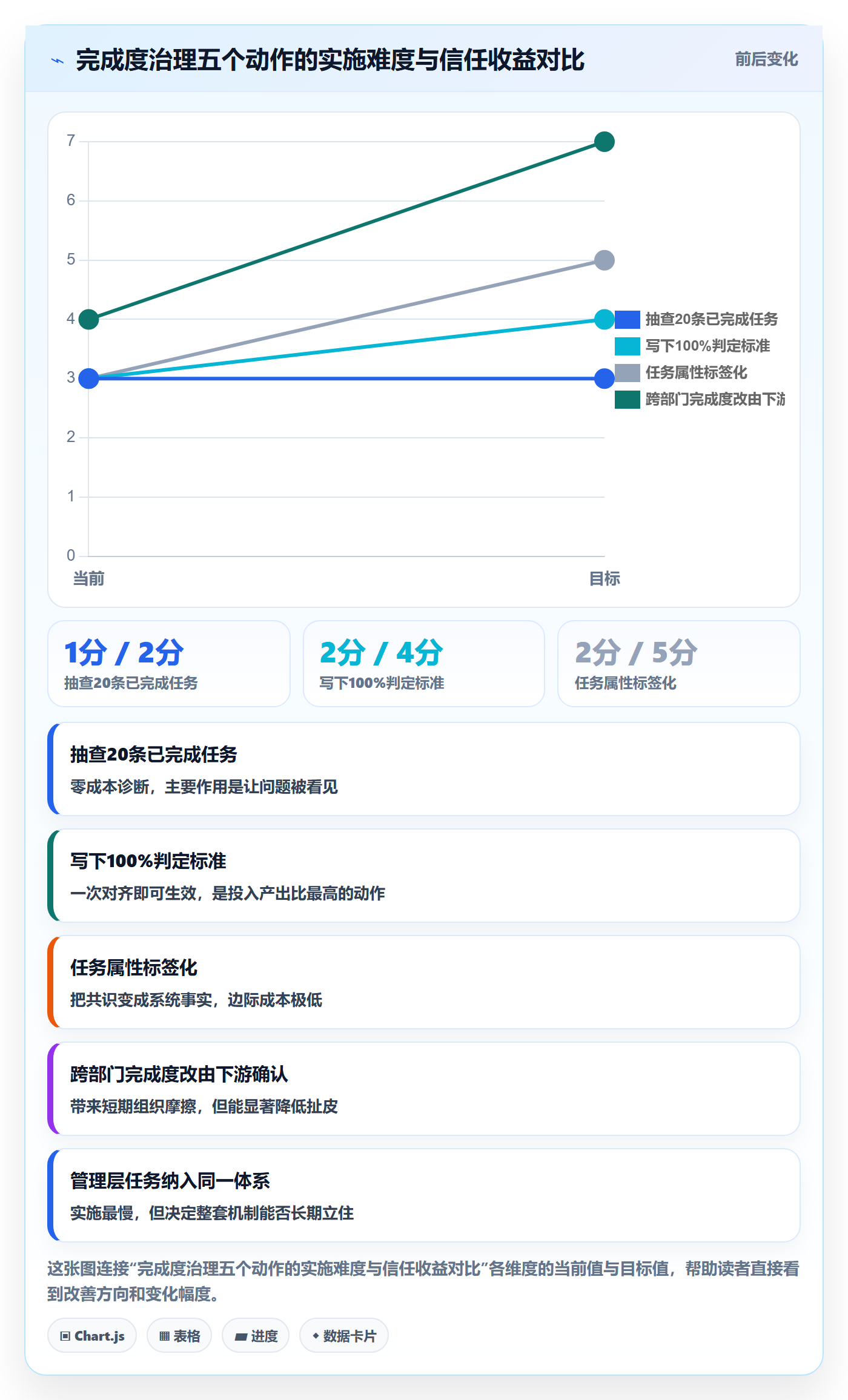The width and height of the screenshot is (848, 1400).
Task: Click the Chart.js tag
Action: click(x=92, y=1335)
